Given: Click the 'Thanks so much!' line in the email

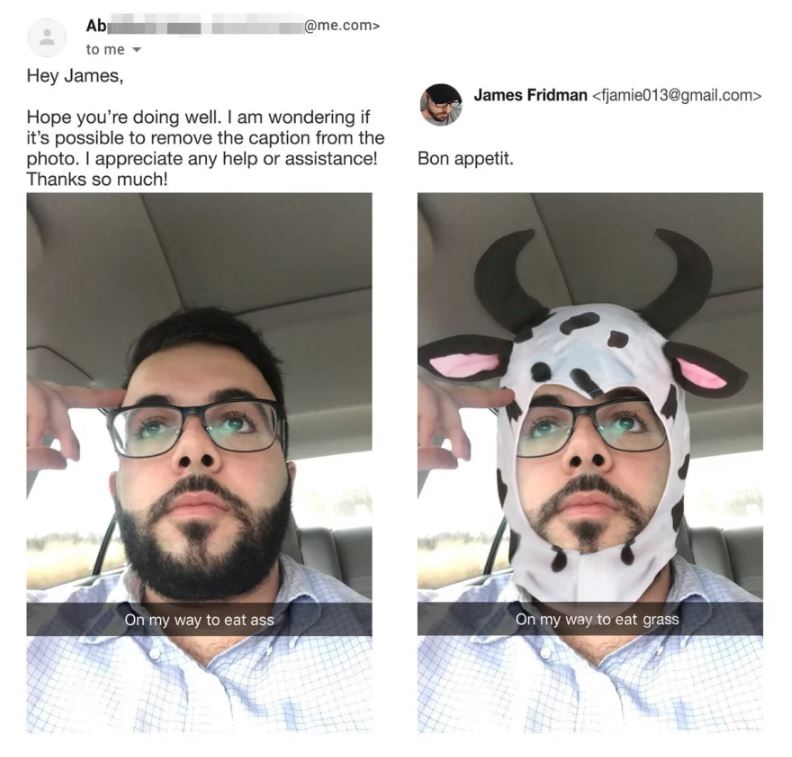Looking at the screenshot, I should (96, 179).
